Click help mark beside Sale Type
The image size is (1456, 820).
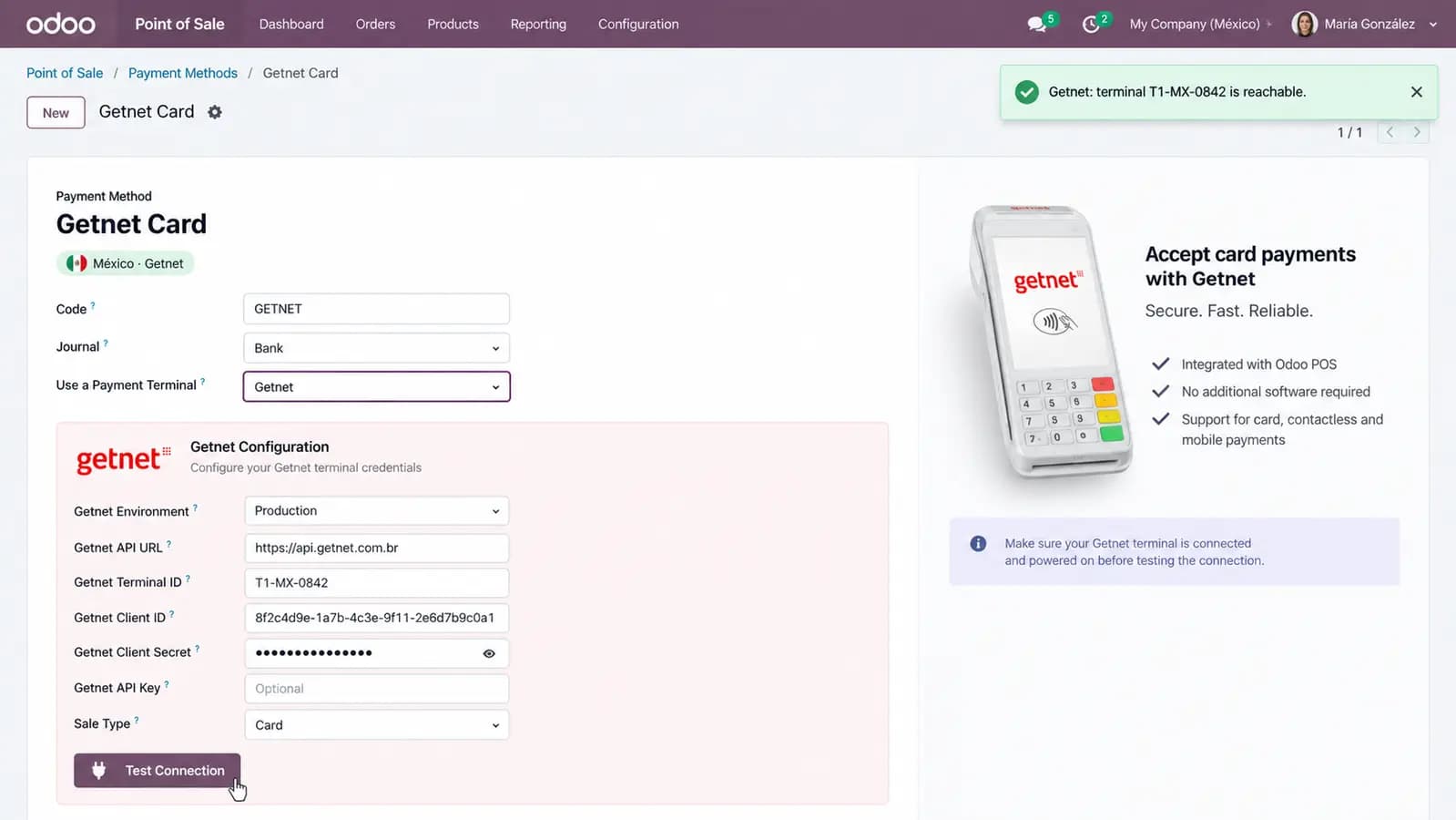(x=137, y=720)
